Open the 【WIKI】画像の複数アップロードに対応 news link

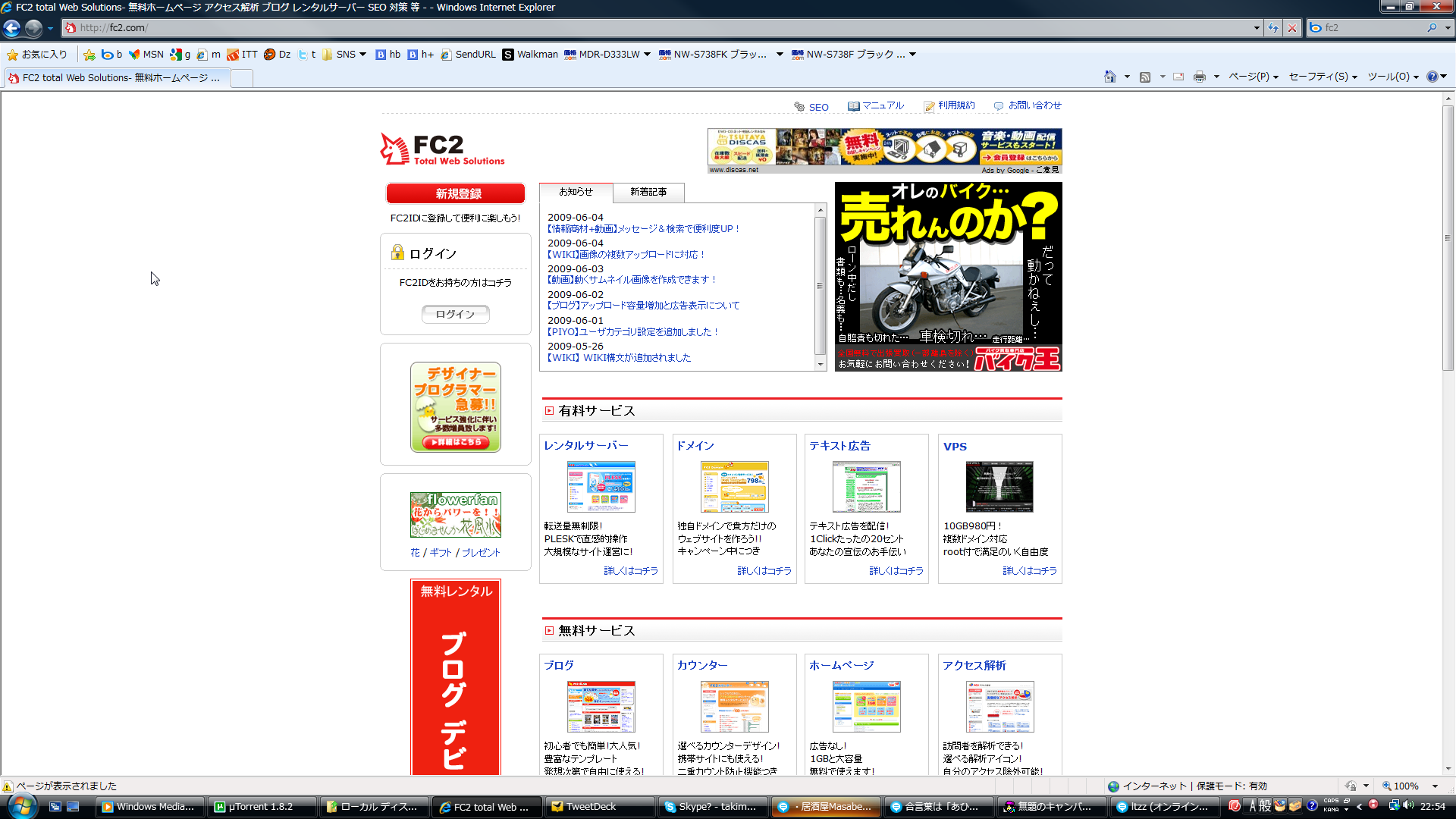(626, 255)
